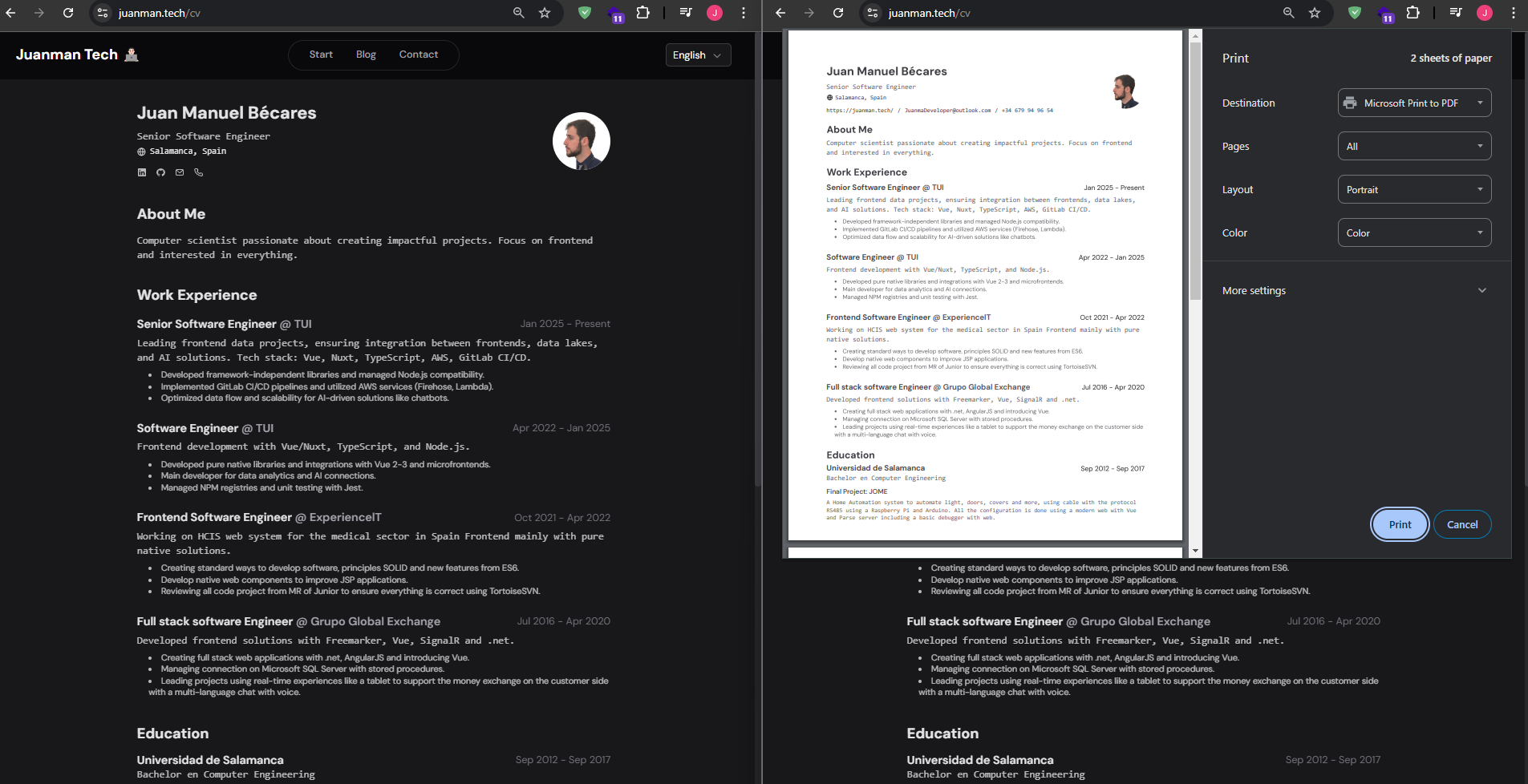Go to the Blog nav item
Screen dimensions: 1528x784
(366, 55)
